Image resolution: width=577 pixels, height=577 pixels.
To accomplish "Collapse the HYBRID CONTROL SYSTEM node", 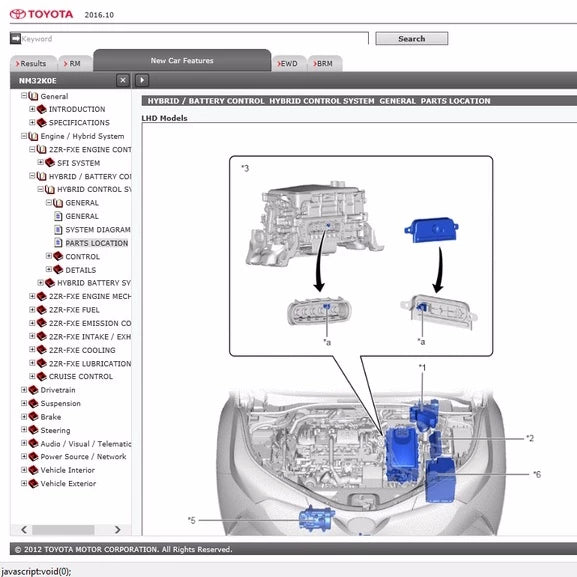I will click(x=40, y=189).
